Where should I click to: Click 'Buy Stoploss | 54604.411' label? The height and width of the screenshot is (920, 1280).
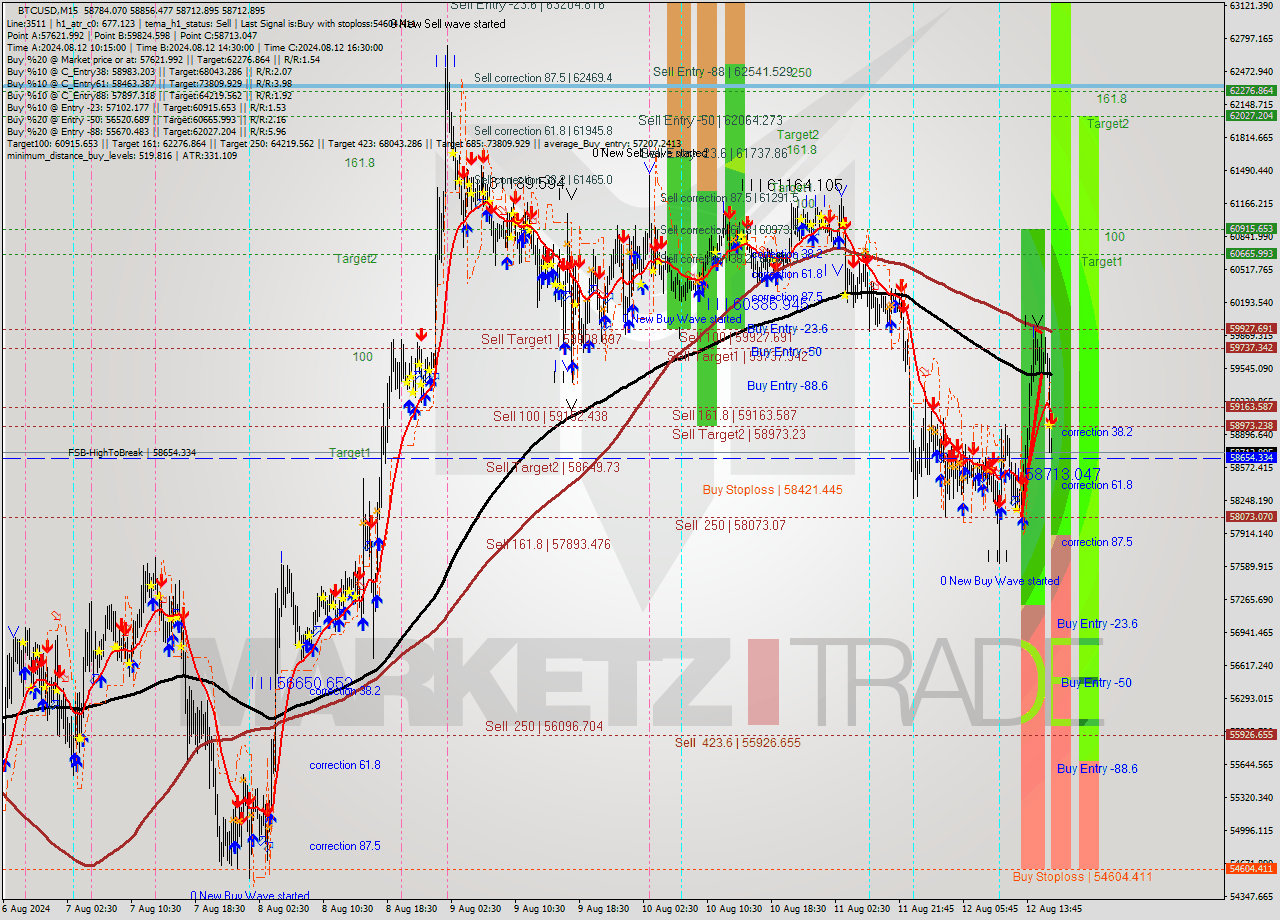(1082, 876)
